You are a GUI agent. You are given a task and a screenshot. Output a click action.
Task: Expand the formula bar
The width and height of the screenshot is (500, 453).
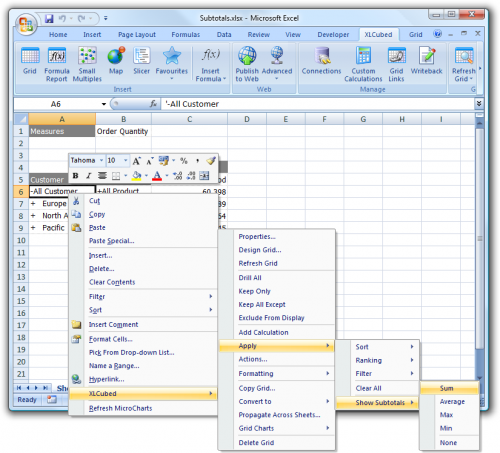[479, 104]
